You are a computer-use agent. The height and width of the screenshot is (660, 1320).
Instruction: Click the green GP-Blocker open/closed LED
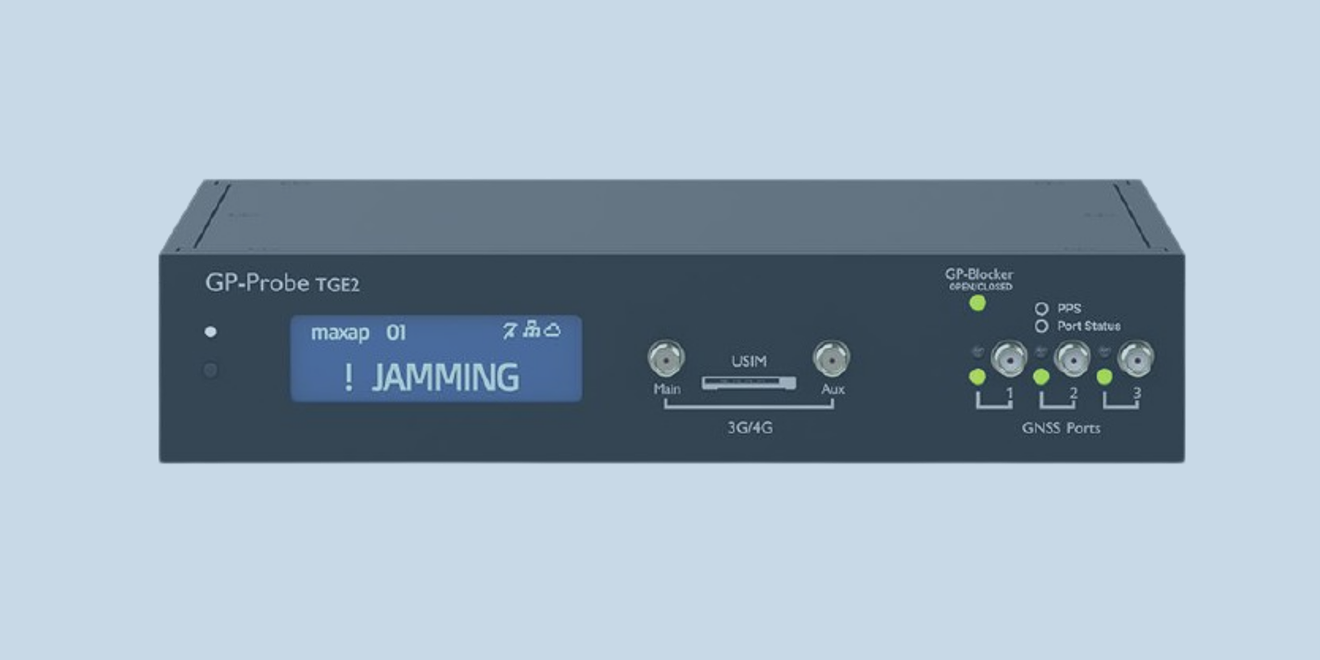[x=977, y=303]
